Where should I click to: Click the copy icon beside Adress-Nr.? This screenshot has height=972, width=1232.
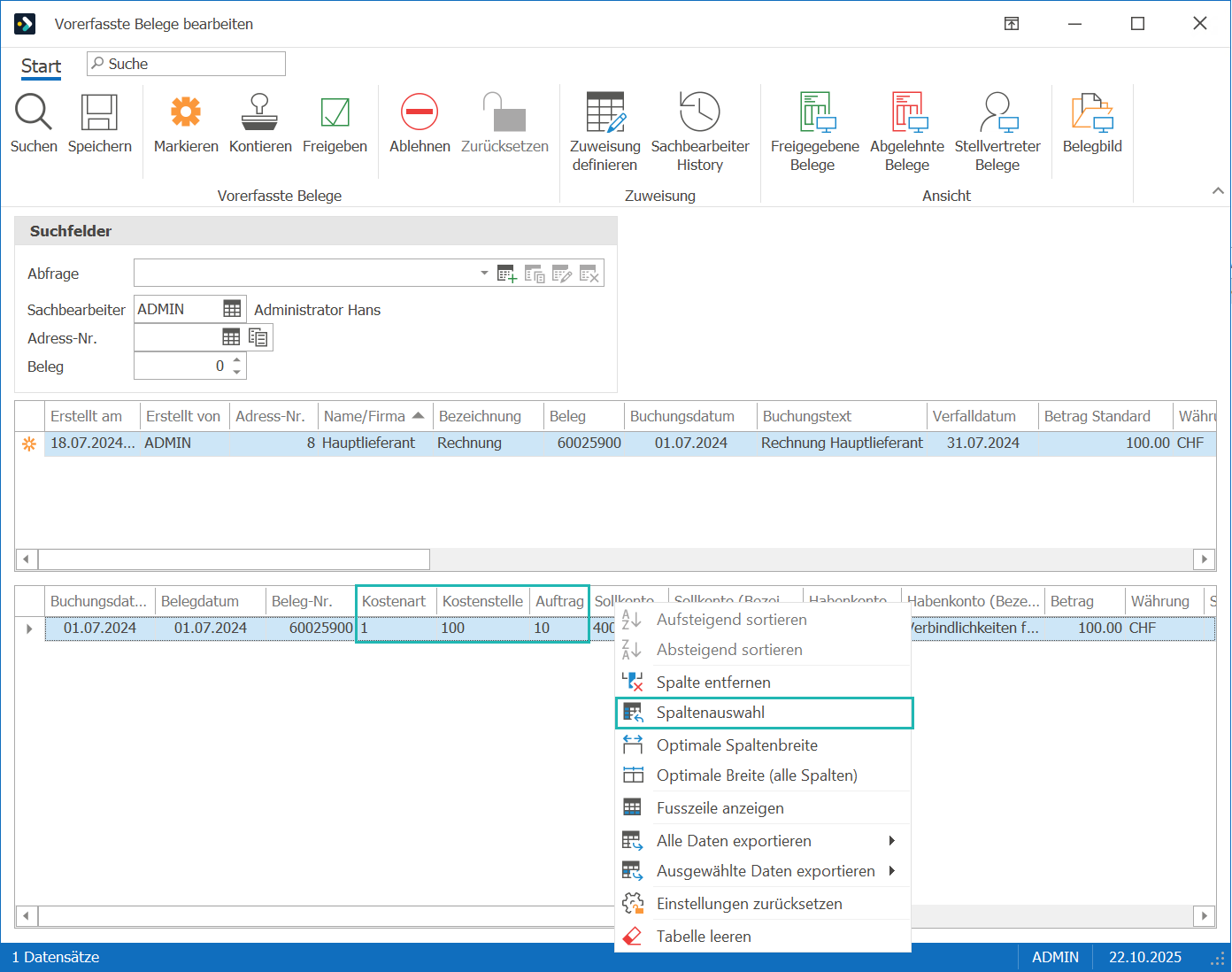[258, 337]
